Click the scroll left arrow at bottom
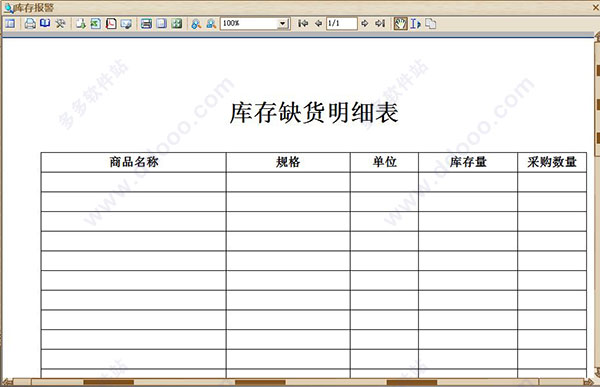The width and height of the screenshot is (600, 387). 7,382
